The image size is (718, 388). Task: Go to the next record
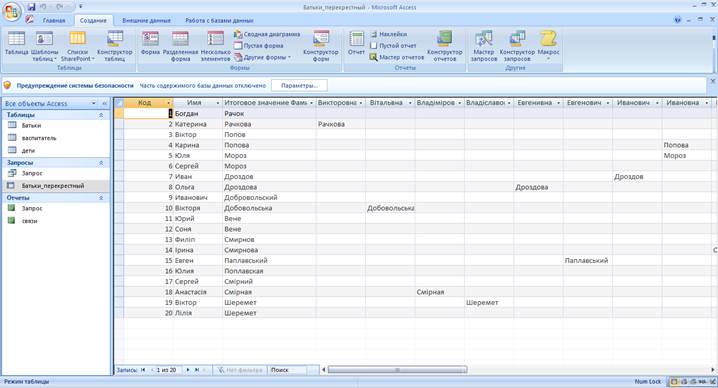tap(188, 370)
